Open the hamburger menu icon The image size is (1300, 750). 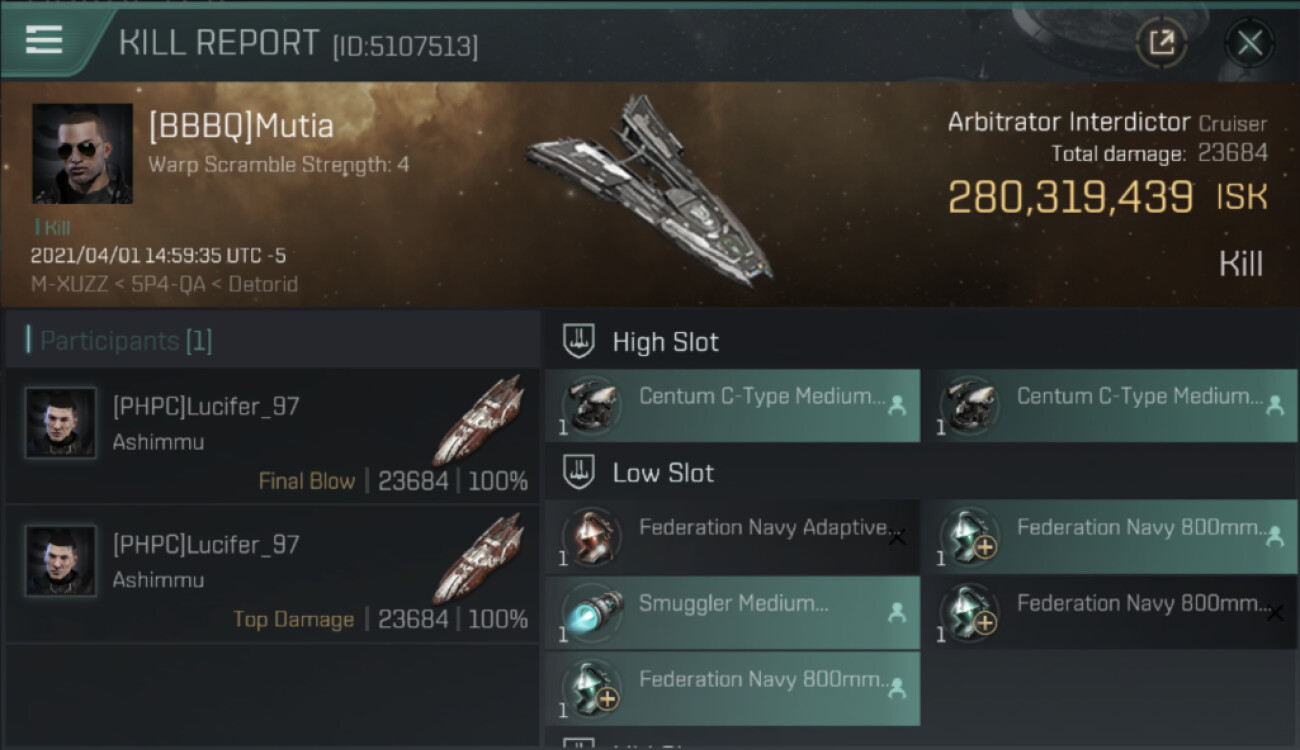[44, 40]
